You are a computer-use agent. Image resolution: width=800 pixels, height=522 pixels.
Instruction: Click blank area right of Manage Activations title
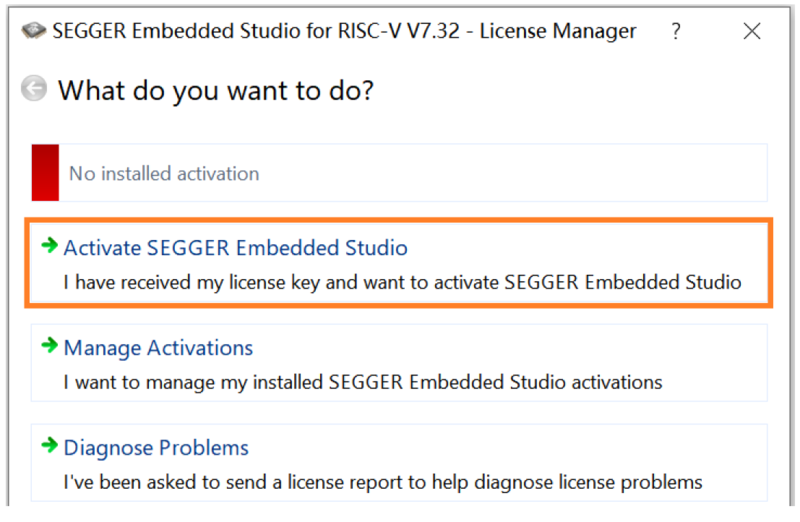(520, 346)
